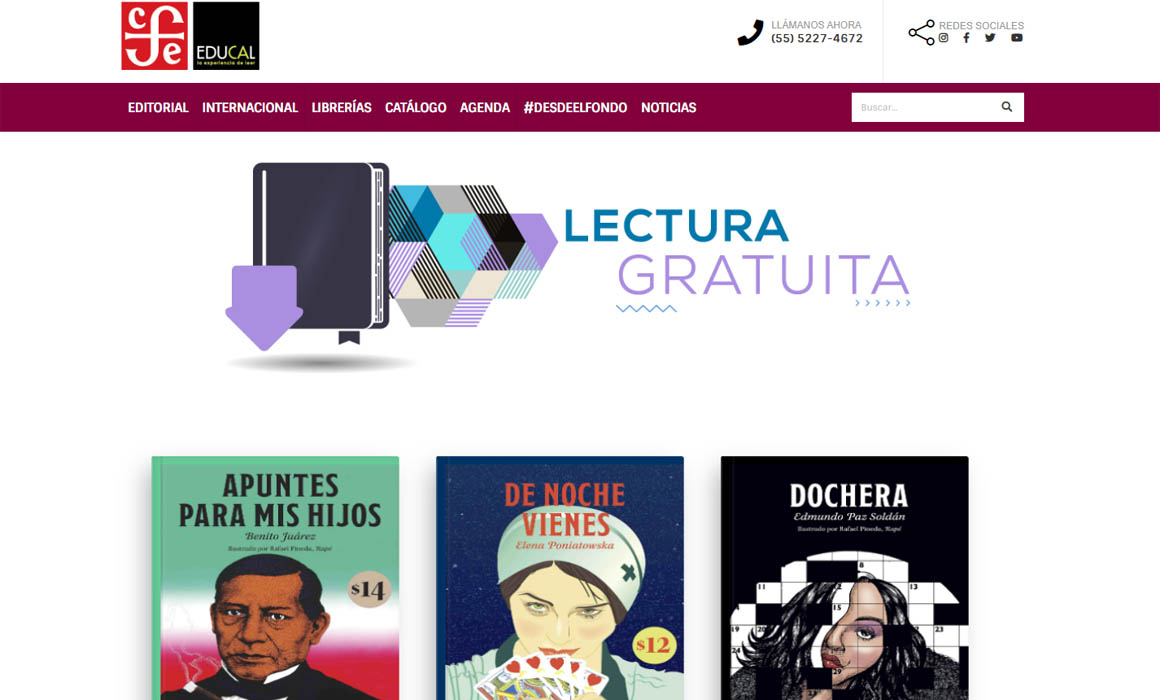Image resolution: width=1160 pixels, height=700 pixels.
Task: Open the Apuntes para mis hijos book cover
Action: click(x=275, y=578)
